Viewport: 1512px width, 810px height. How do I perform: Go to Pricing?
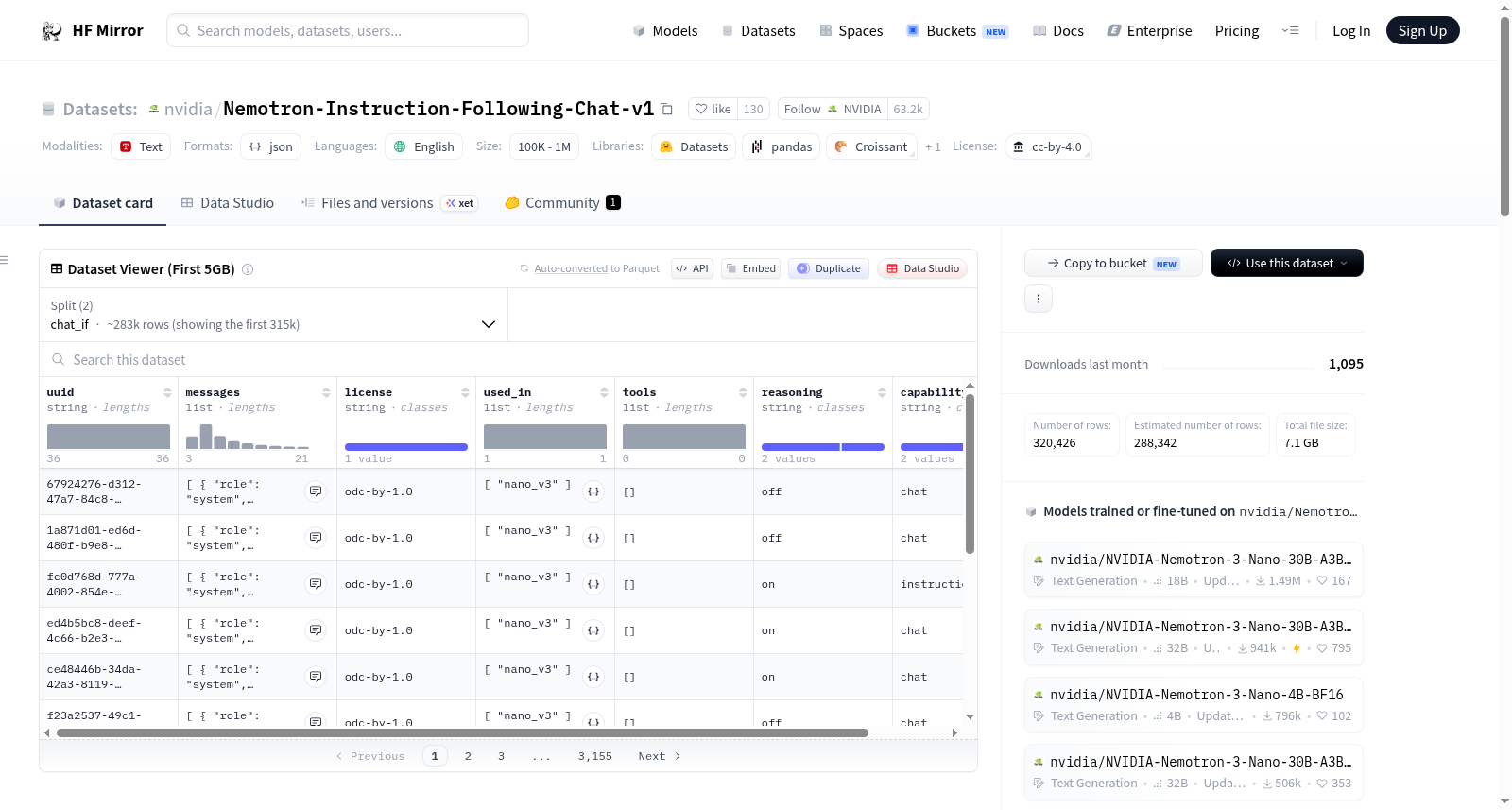[1237, 30]
